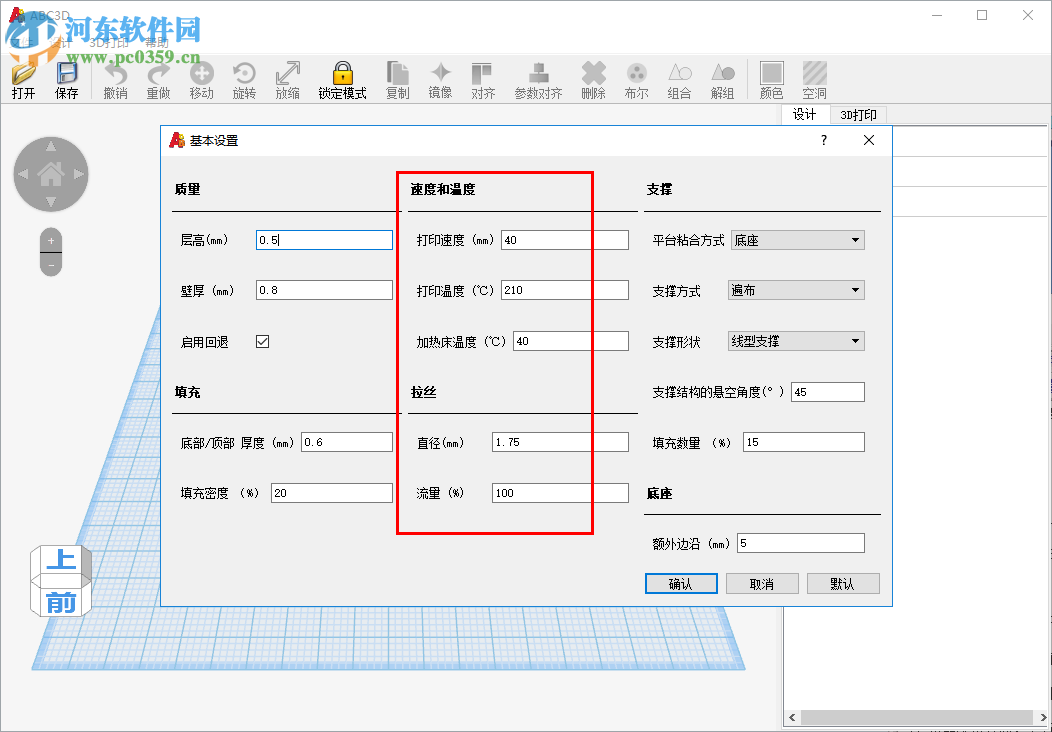Click the fill density (填充密度) input field
Viewport: 1052px width, 732px height.
pos(332,493)
